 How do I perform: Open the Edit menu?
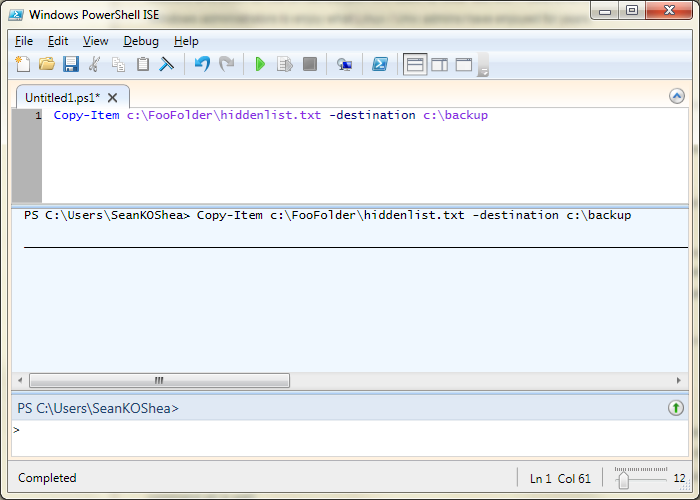(x=58, y=41)
